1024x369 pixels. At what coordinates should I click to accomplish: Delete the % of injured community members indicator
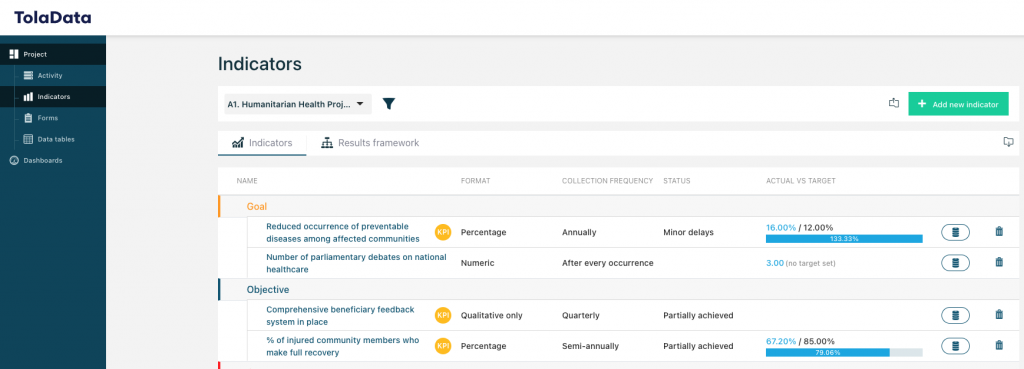coord(999,345)
